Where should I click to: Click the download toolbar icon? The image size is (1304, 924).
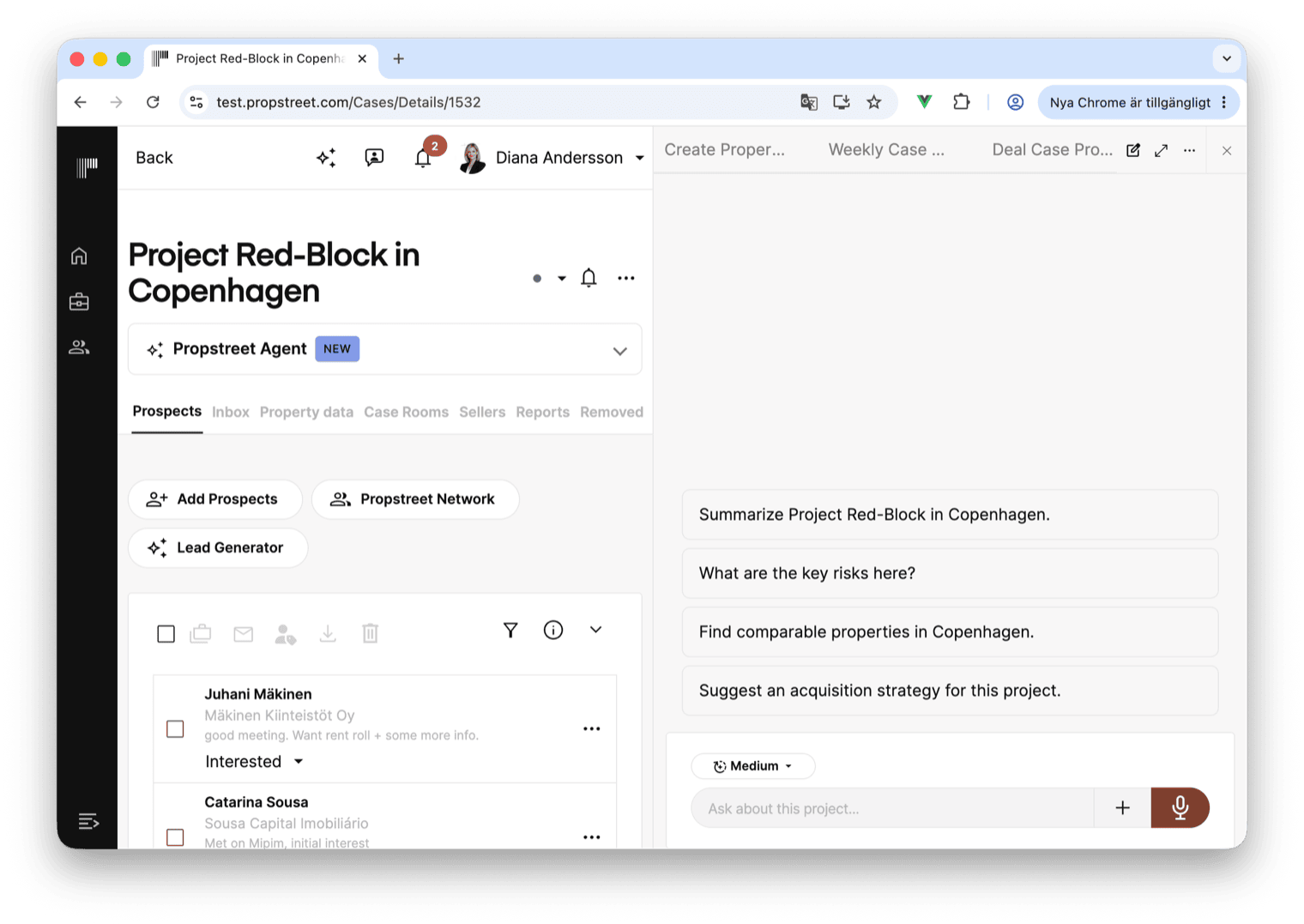coord(328,634)
